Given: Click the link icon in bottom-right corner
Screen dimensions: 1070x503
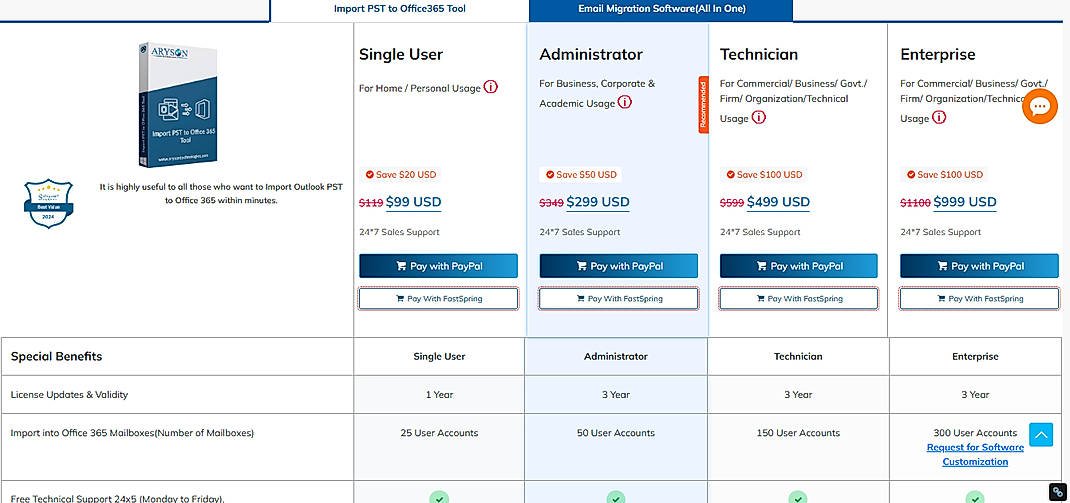Looking at the screenshot, I should [x=1058, y=491].
